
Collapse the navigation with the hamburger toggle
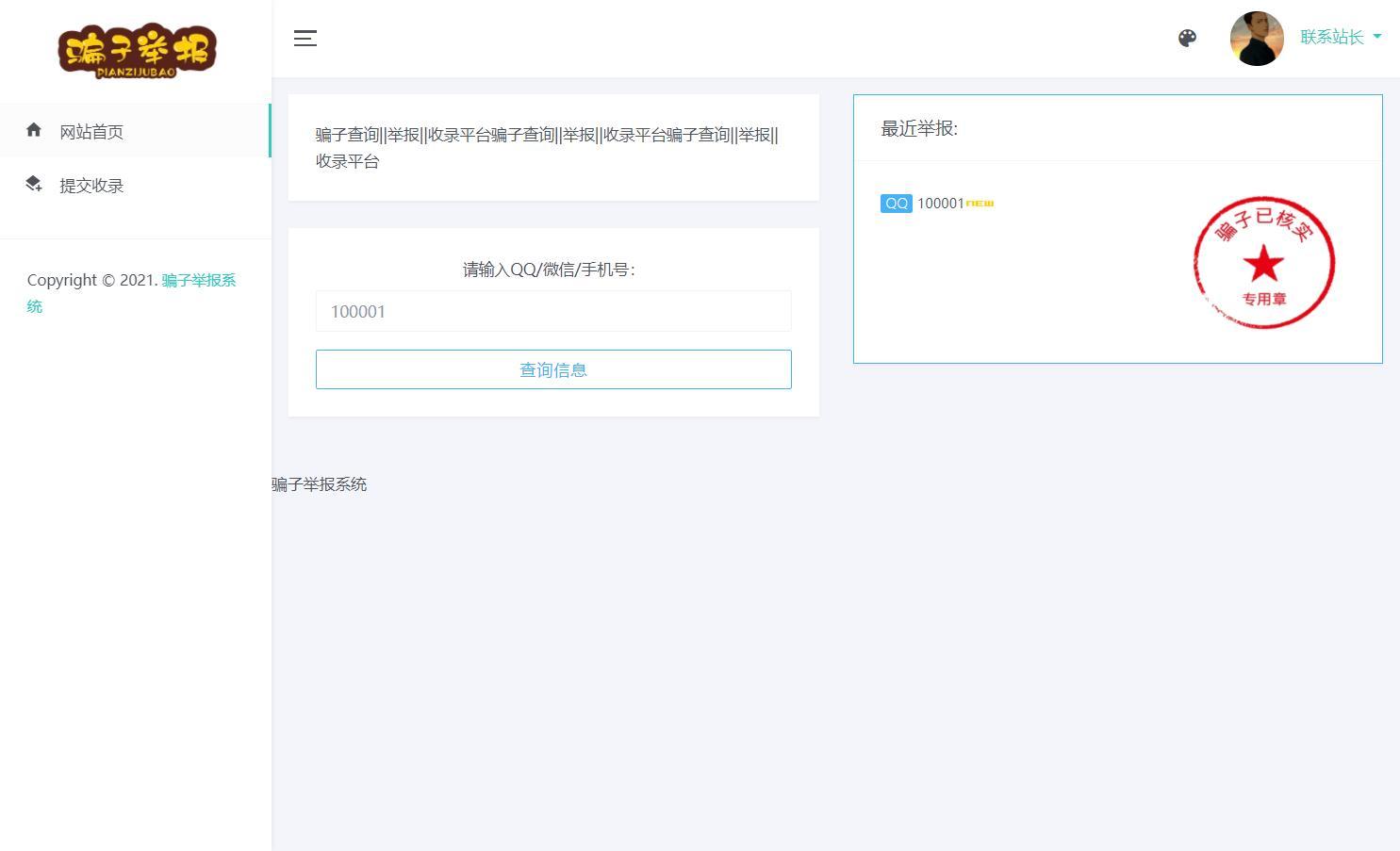point(305,39)
